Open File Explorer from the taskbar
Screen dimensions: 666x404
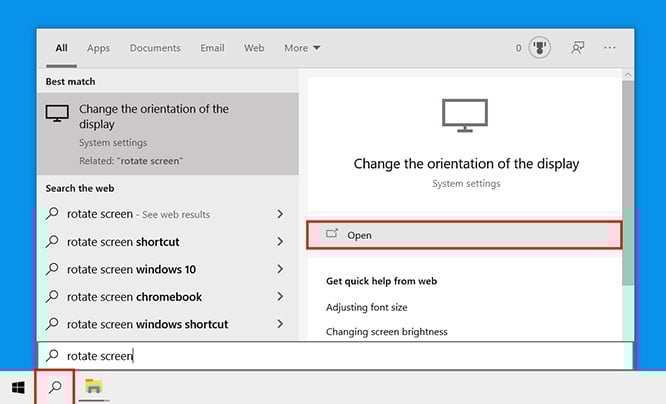pos(94,387)
